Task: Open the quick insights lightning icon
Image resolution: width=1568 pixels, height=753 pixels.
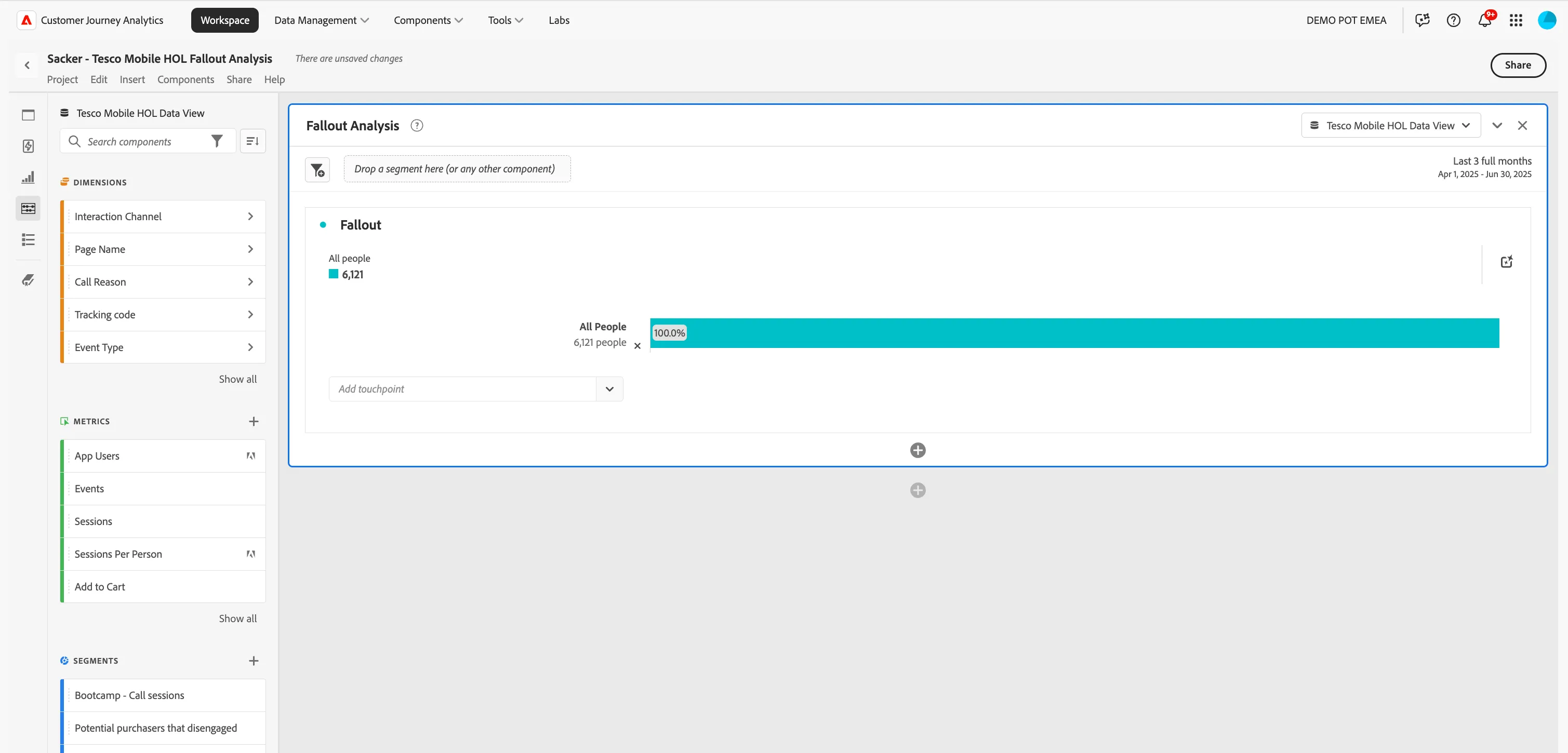Action: (x=28, y=146)
